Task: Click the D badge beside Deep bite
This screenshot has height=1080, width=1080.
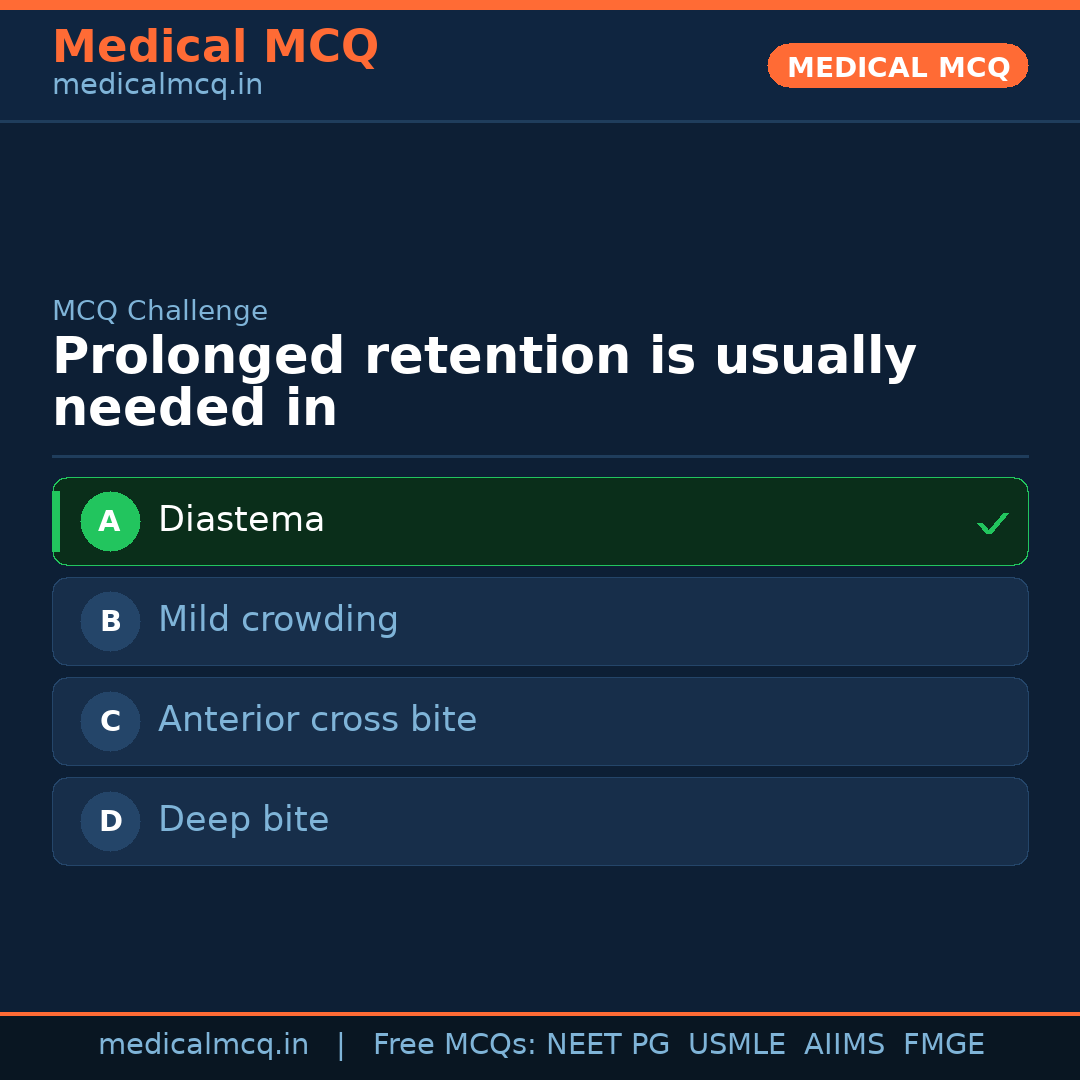Action: pyautogui.click(x=110, y=821)
